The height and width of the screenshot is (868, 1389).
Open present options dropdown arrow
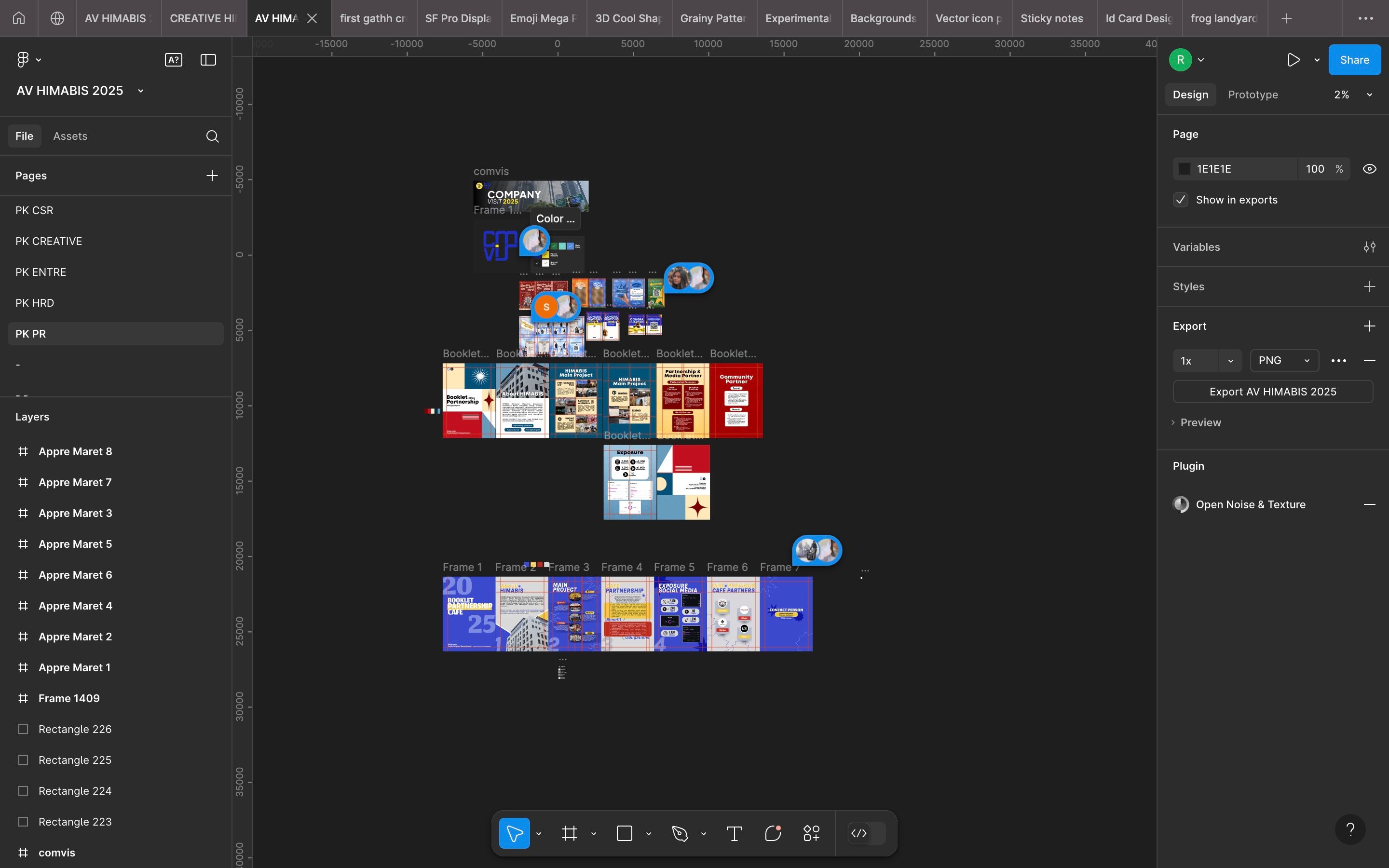coord(1317,60)
